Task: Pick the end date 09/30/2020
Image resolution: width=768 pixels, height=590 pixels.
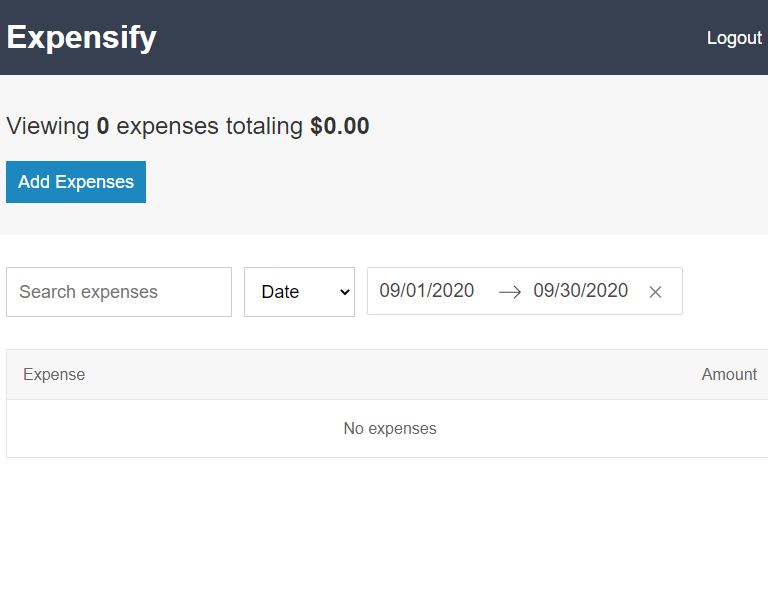Action: (x=580, y=291)
